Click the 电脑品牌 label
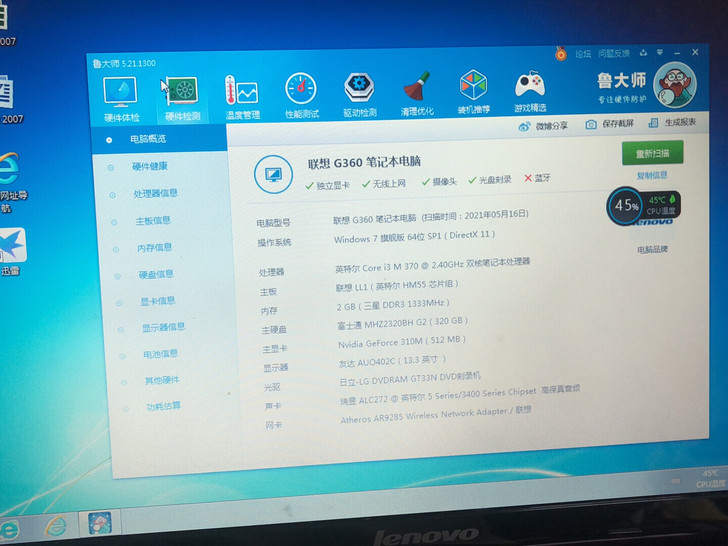This screenshot has width=728, height=546. 652,250
